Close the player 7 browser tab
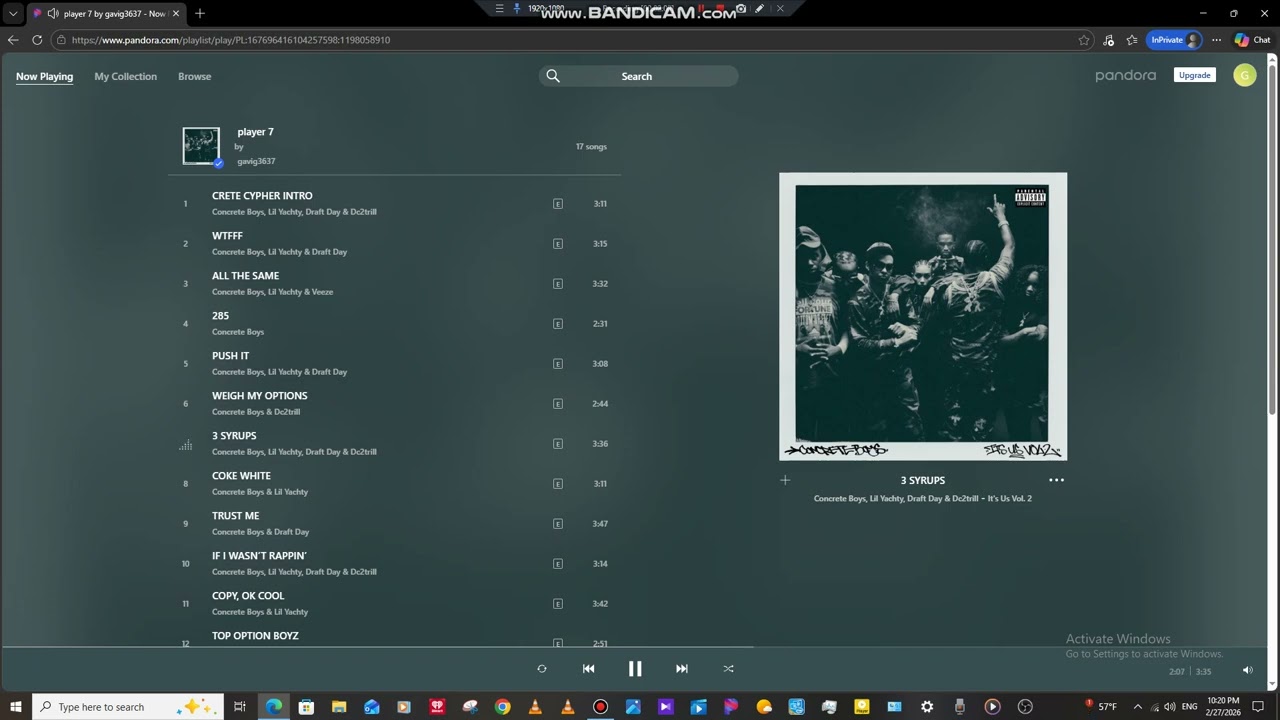1280x720 pixels. [x=176, y=13]
